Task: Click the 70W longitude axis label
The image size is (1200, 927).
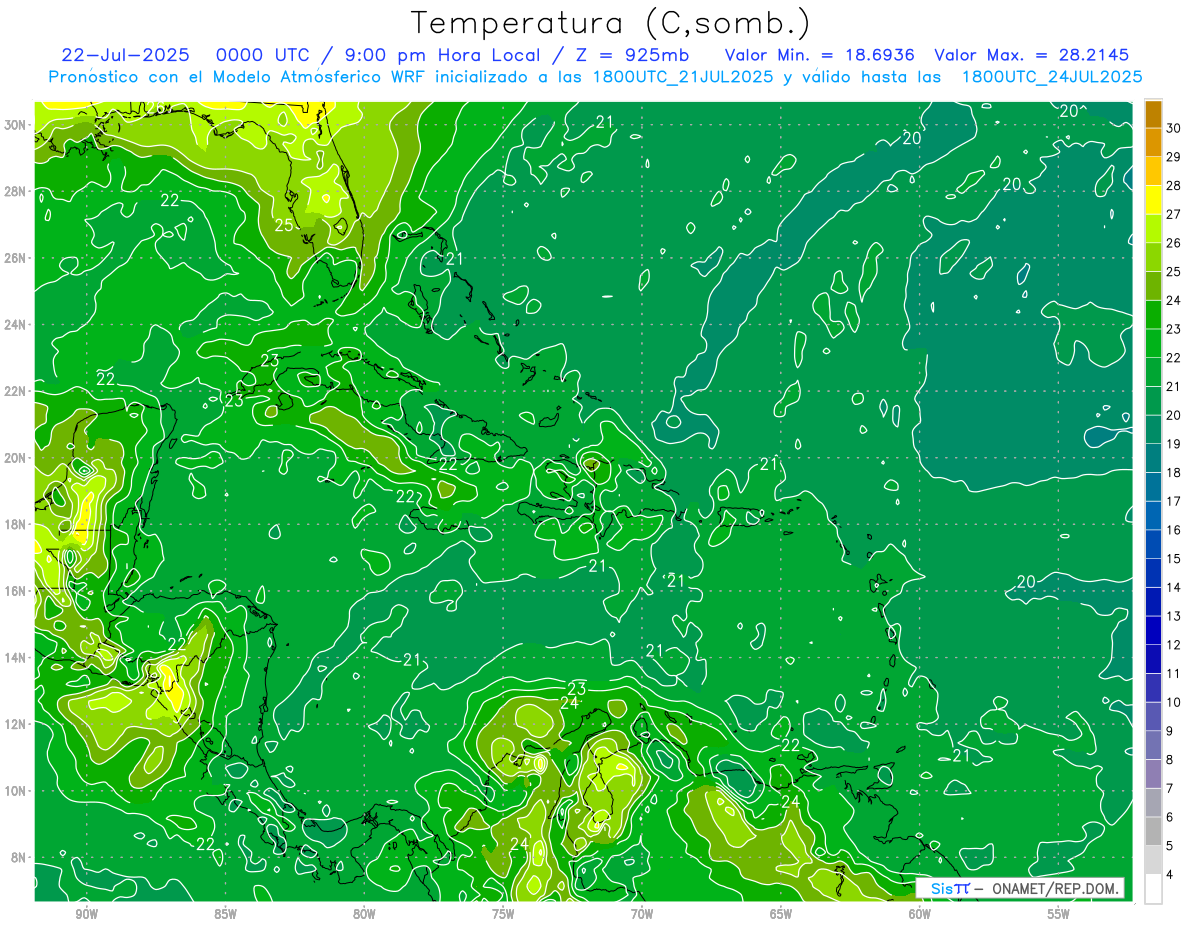Action: [x=642, y=914]
